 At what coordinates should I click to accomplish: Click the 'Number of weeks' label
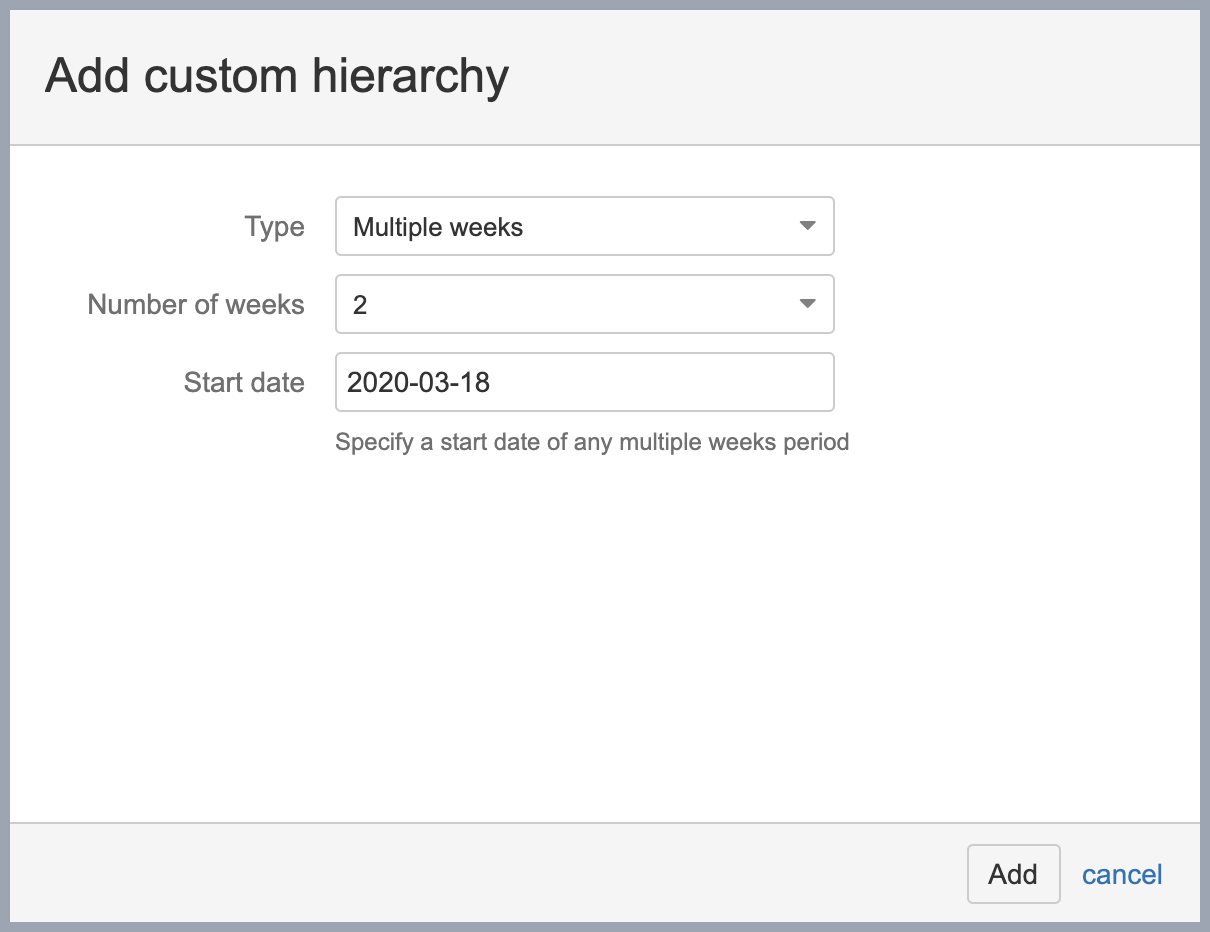click(196, 304)
